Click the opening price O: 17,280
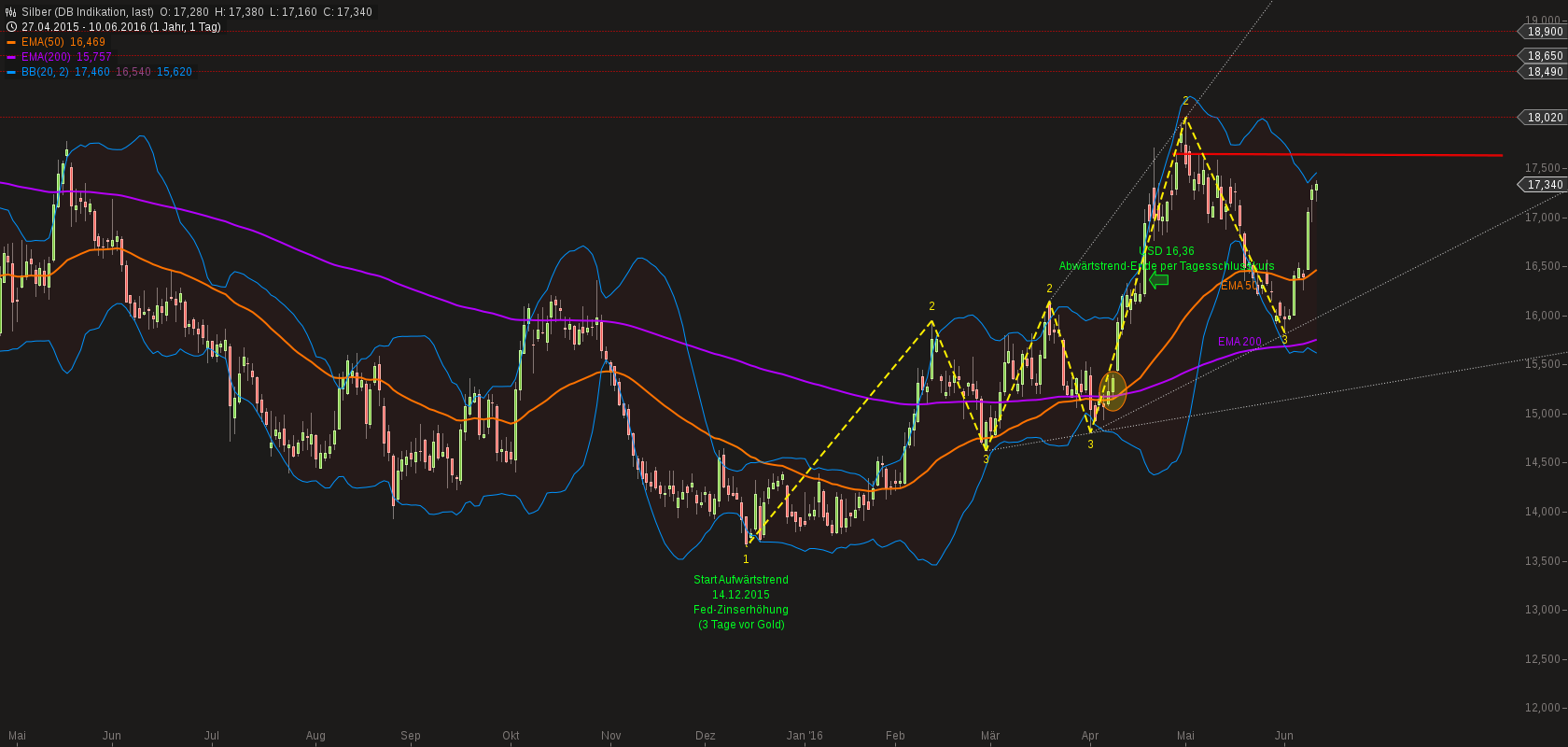The width and height of the screenshot is (1568, 747). click(184, 12)
